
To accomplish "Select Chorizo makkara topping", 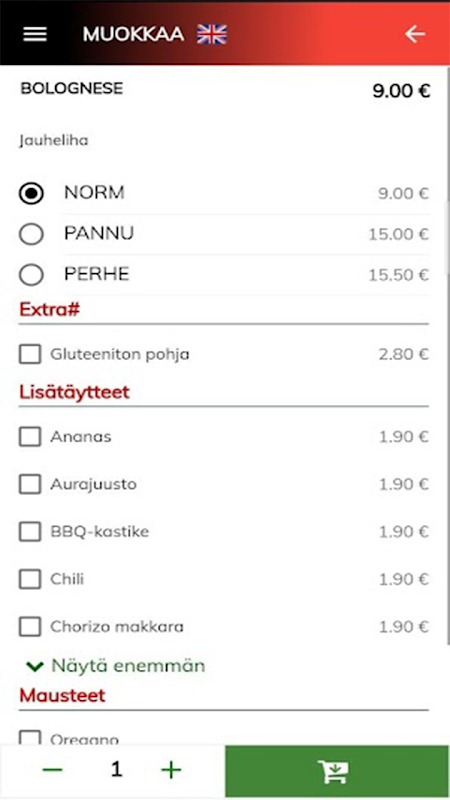I will (30, 627).
